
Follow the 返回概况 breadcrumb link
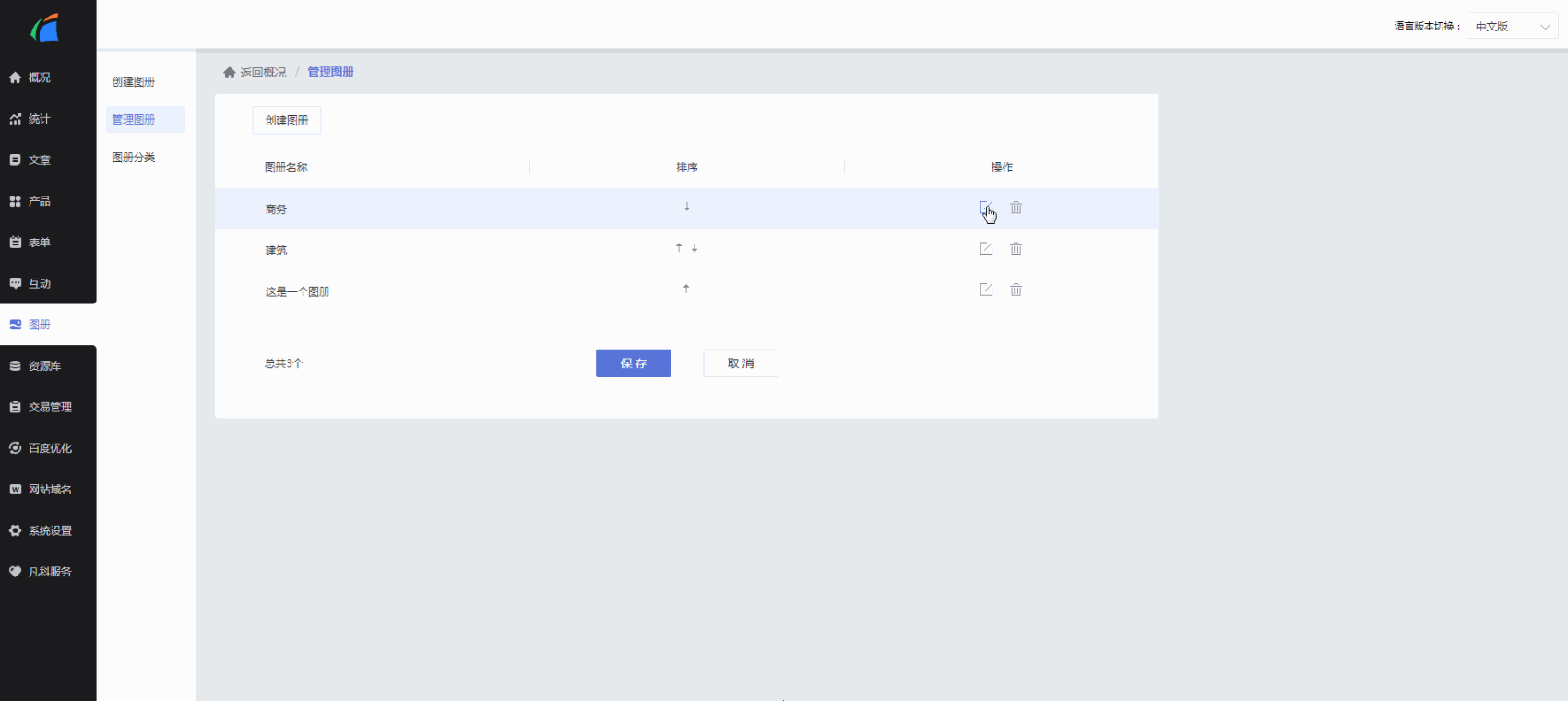tap(263, 72)
